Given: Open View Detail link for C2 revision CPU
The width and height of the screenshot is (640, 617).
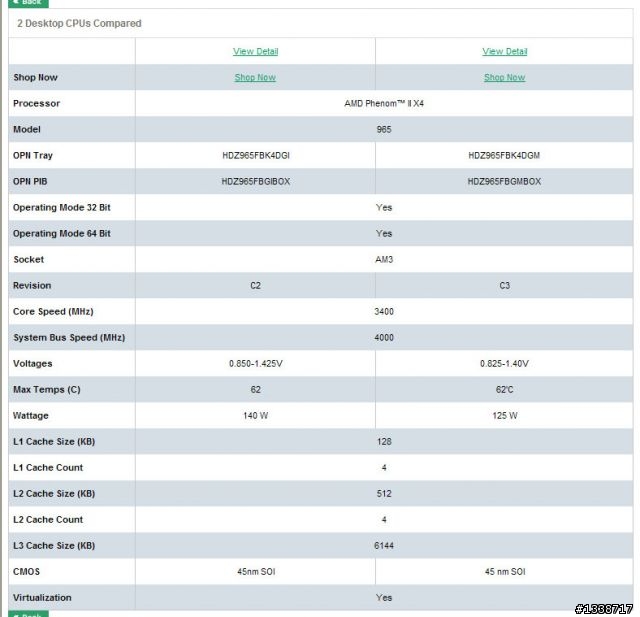Looking at the screenshot, I should [256, 51].
